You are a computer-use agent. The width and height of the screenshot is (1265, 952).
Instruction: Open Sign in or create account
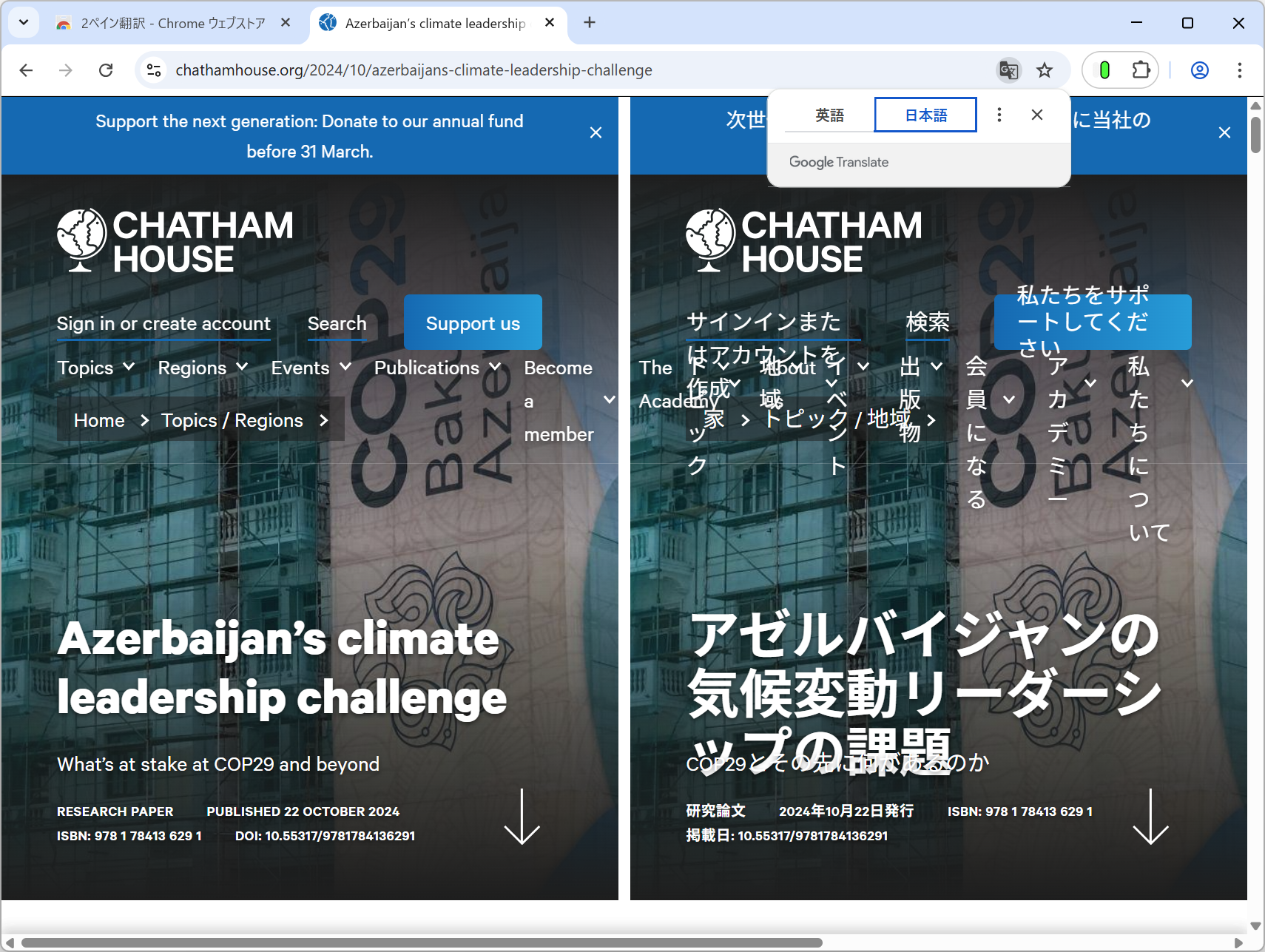click(163, 323)
